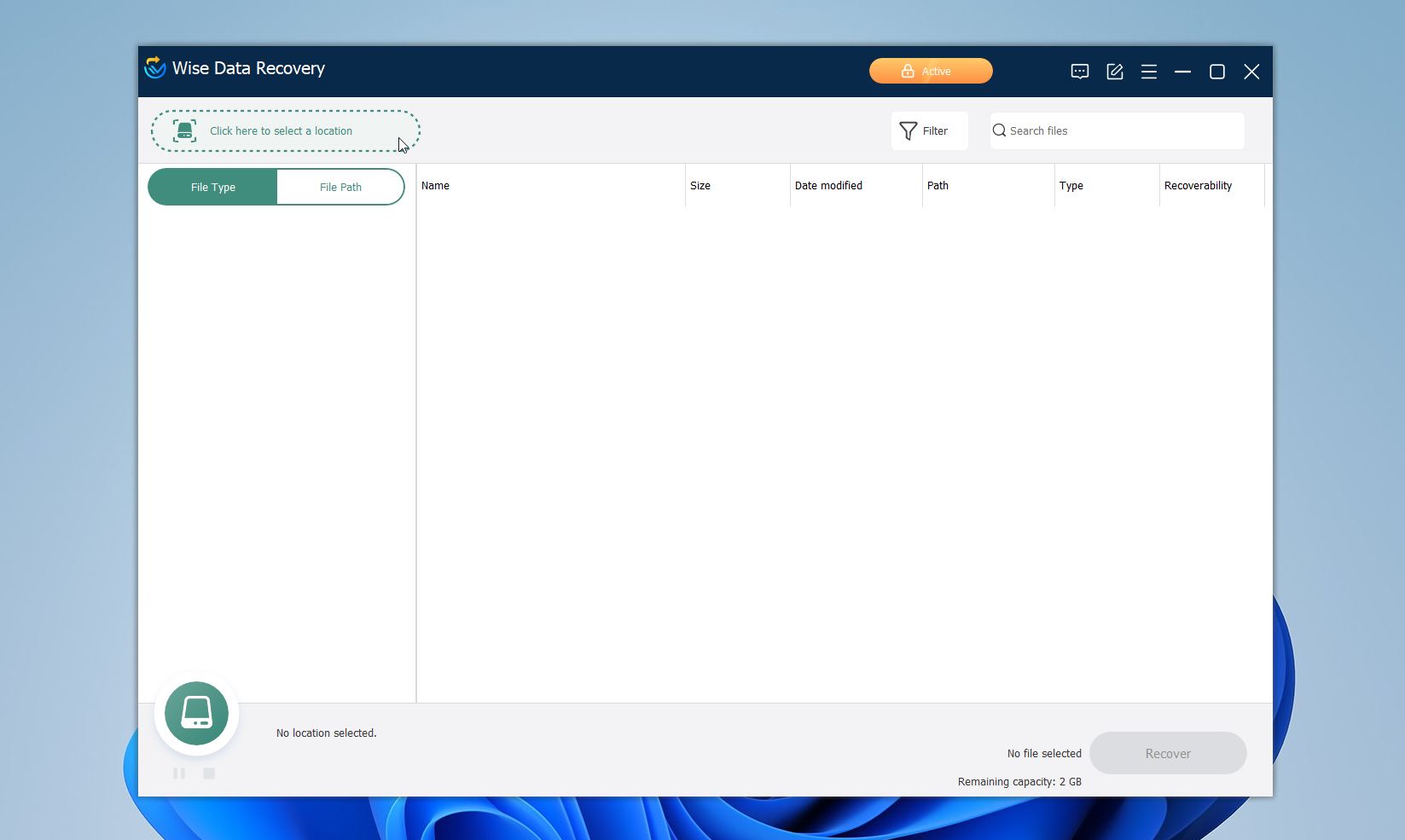This screenshot has width=1405, height=840.
Task: Sort files by the Name column
Action: pos(435,185)
